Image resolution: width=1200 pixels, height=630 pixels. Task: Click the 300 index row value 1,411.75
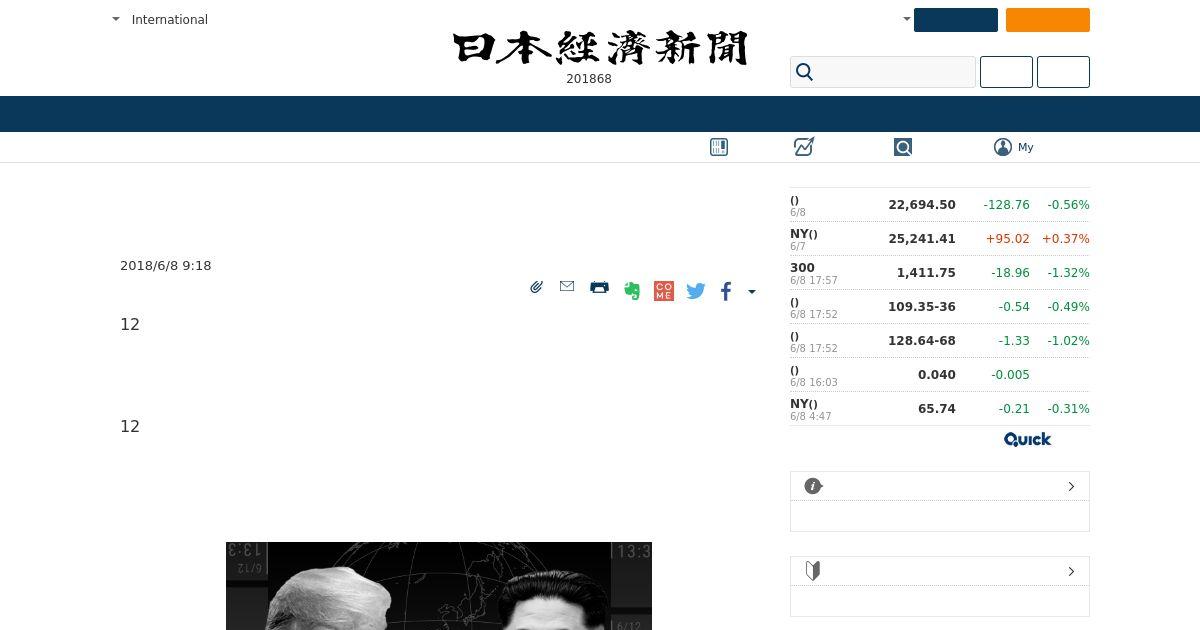click(x=926, y=273)
